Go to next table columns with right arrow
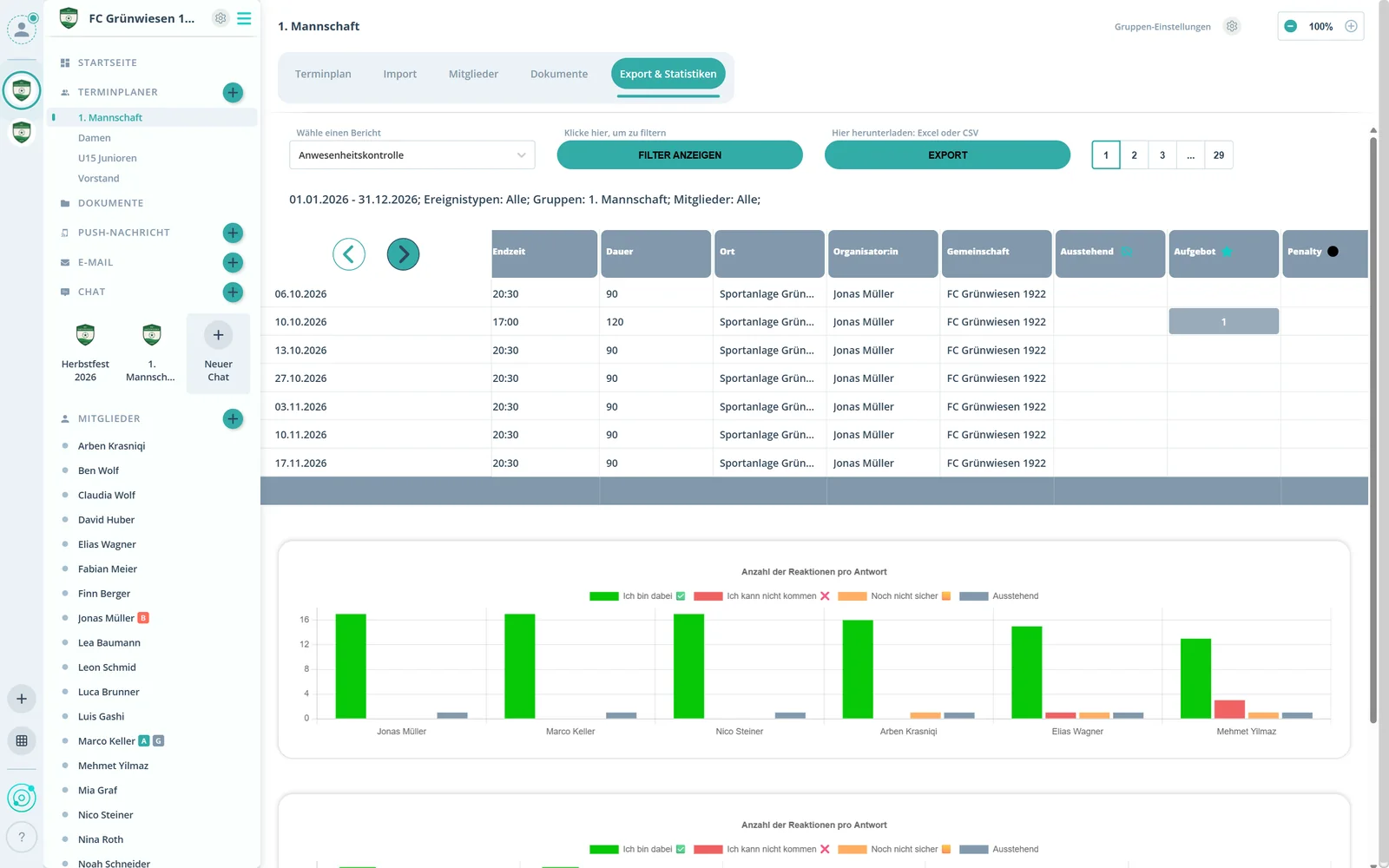 (403, 254)
